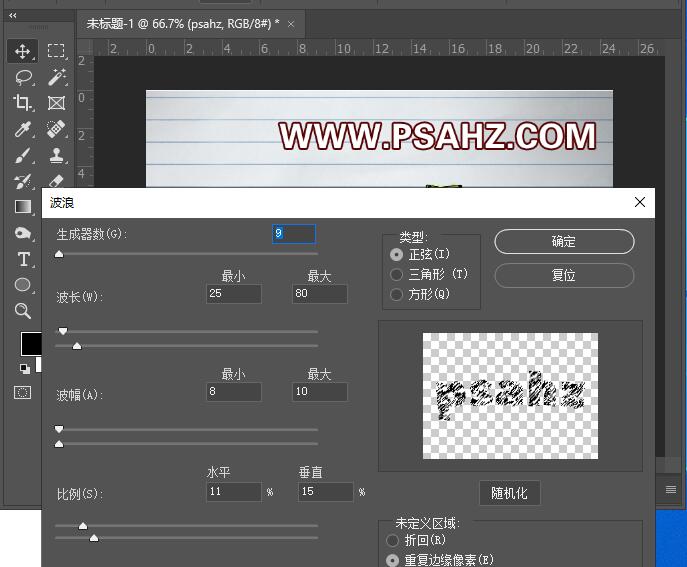Select the Brush tool
The height and width of the screenshot is (567, 687).
[23, 155]
